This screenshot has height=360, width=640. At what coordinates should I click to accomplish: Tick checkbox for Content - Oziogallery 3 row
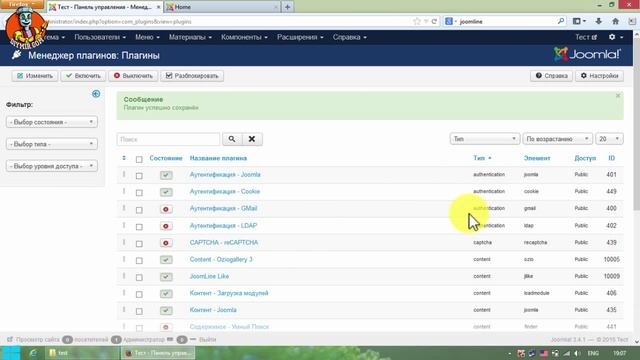(139, 260)
